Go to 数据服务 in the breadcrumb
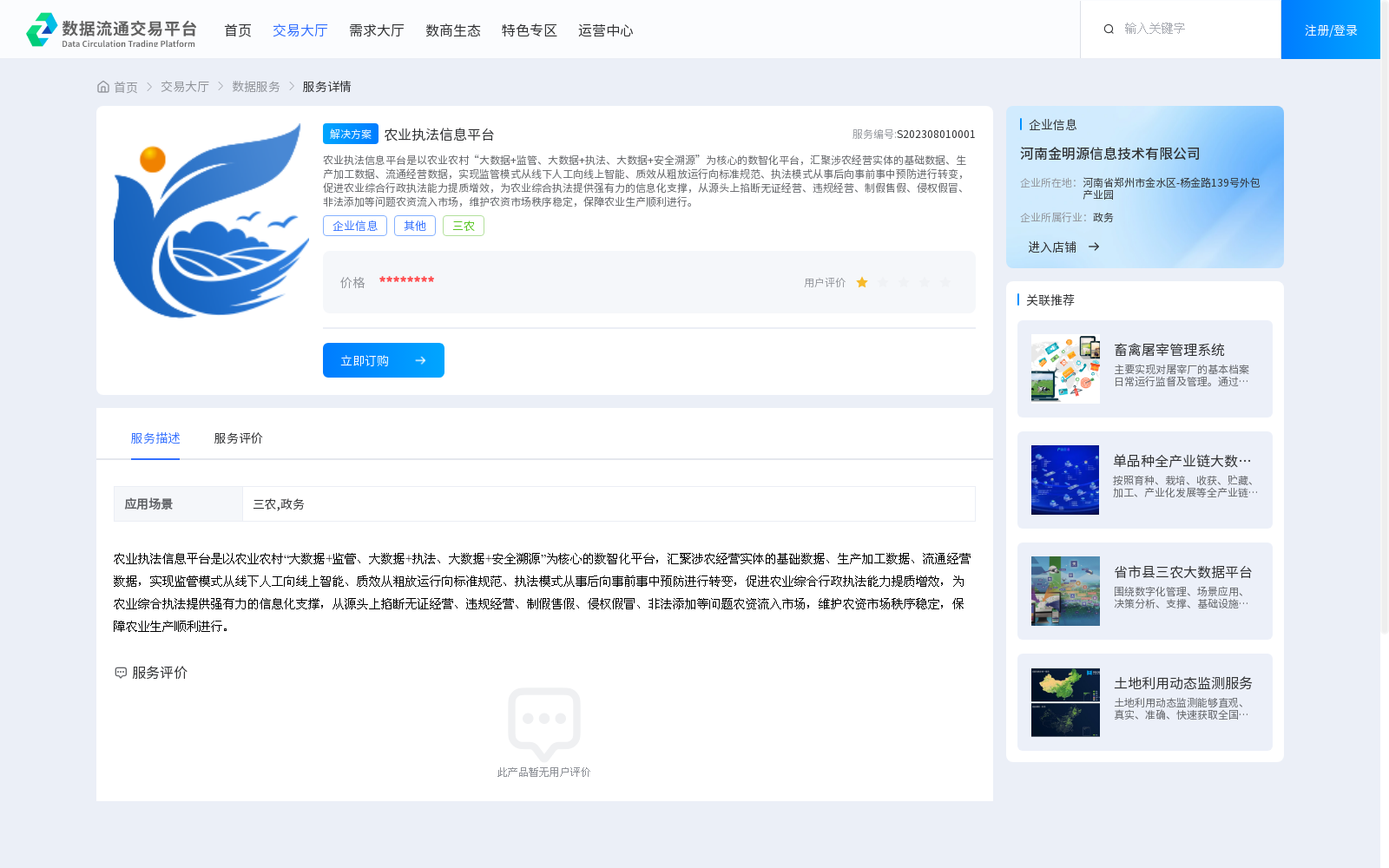 click(256, 87)
